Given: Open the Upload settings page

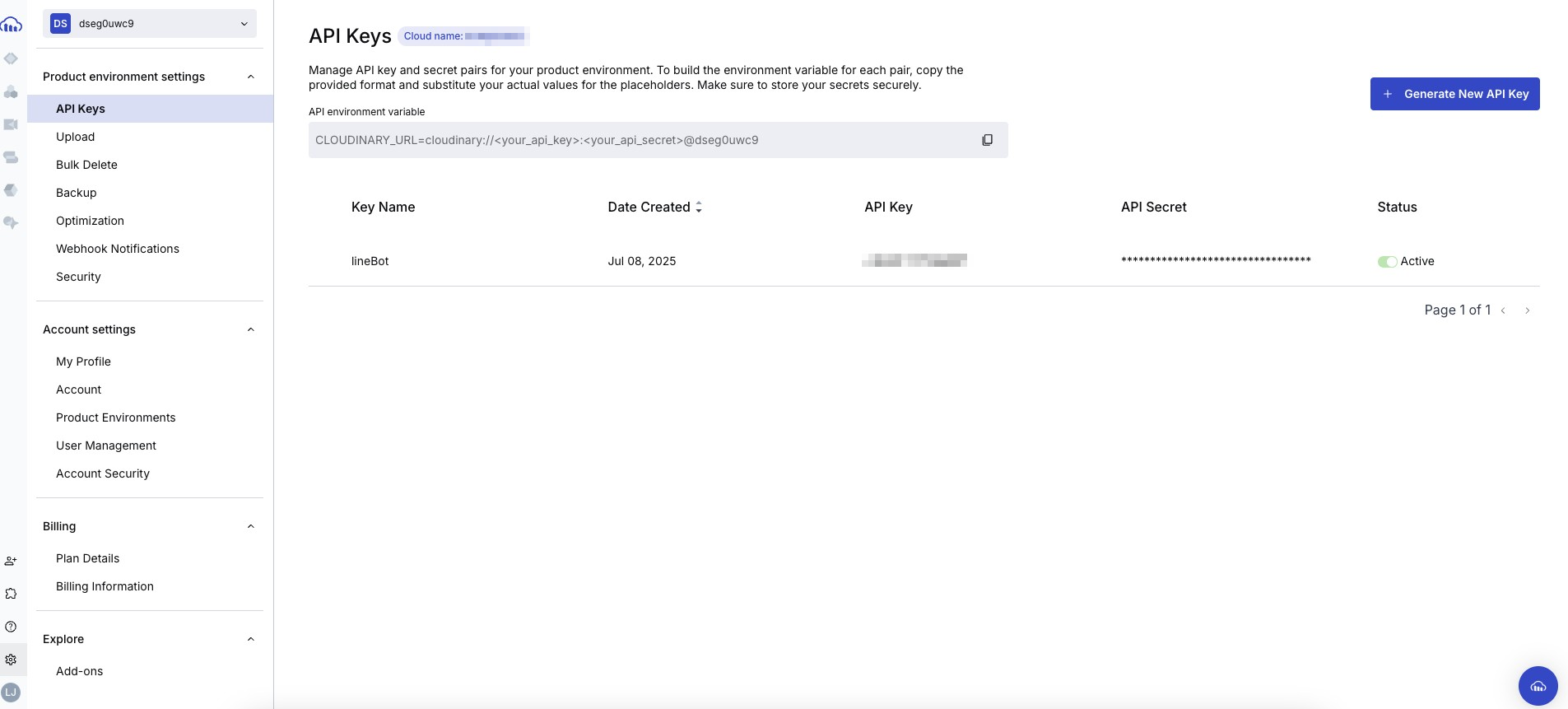Looking at the screenshot, I should tap(75, 137).
